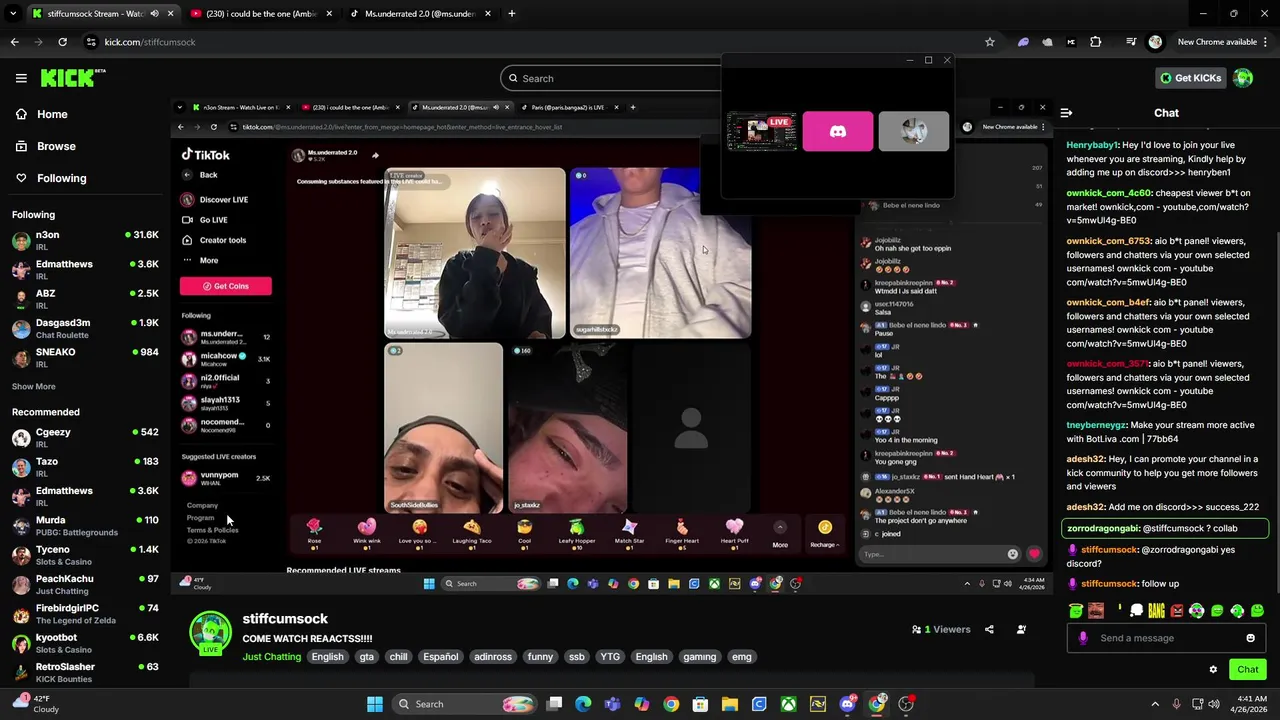
Task: Click Get Coins in the streamed TikTok page
Action: (x=225, y=286)
